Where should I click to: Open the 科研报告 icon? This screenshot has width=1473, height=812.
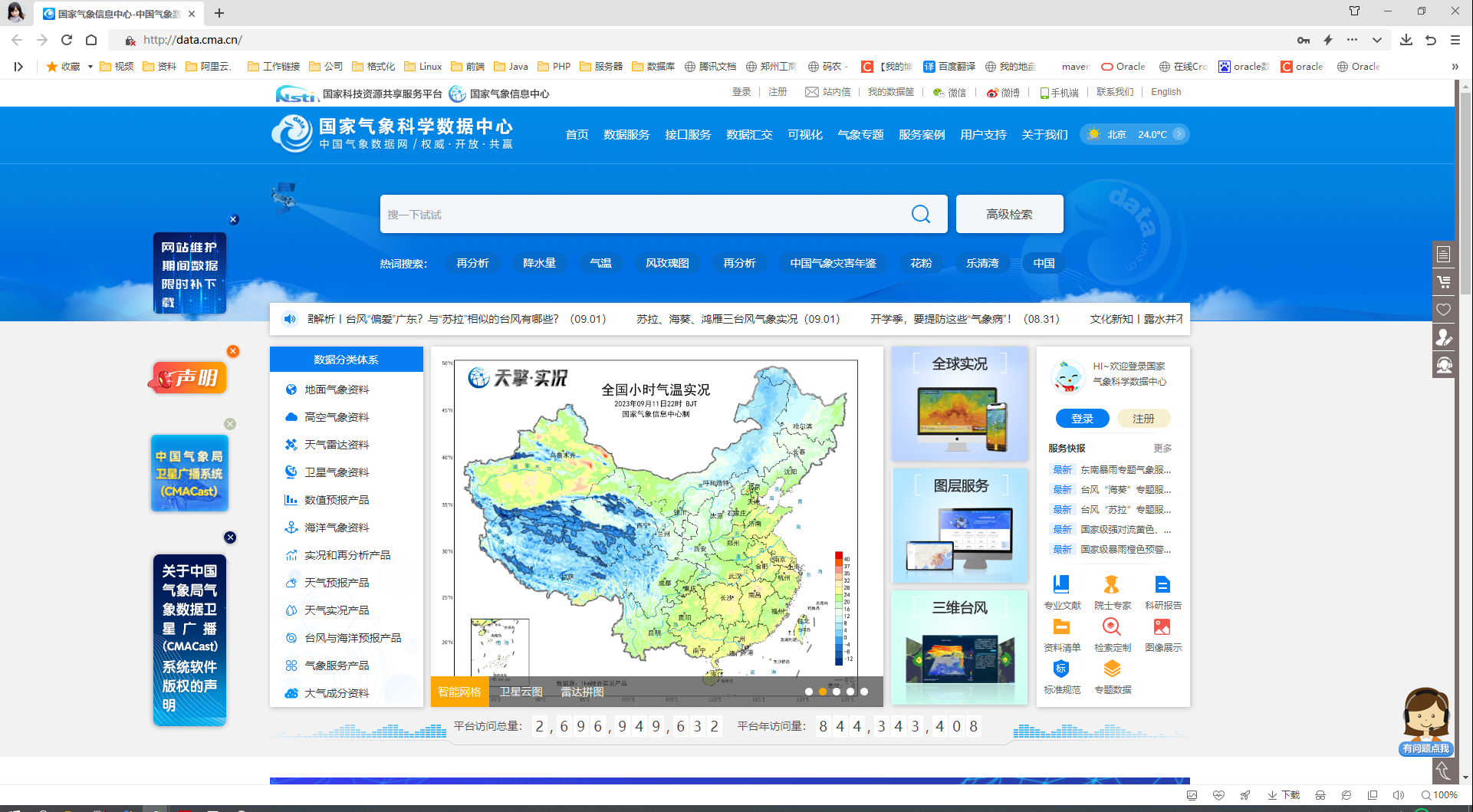(x=1162, y=584)
